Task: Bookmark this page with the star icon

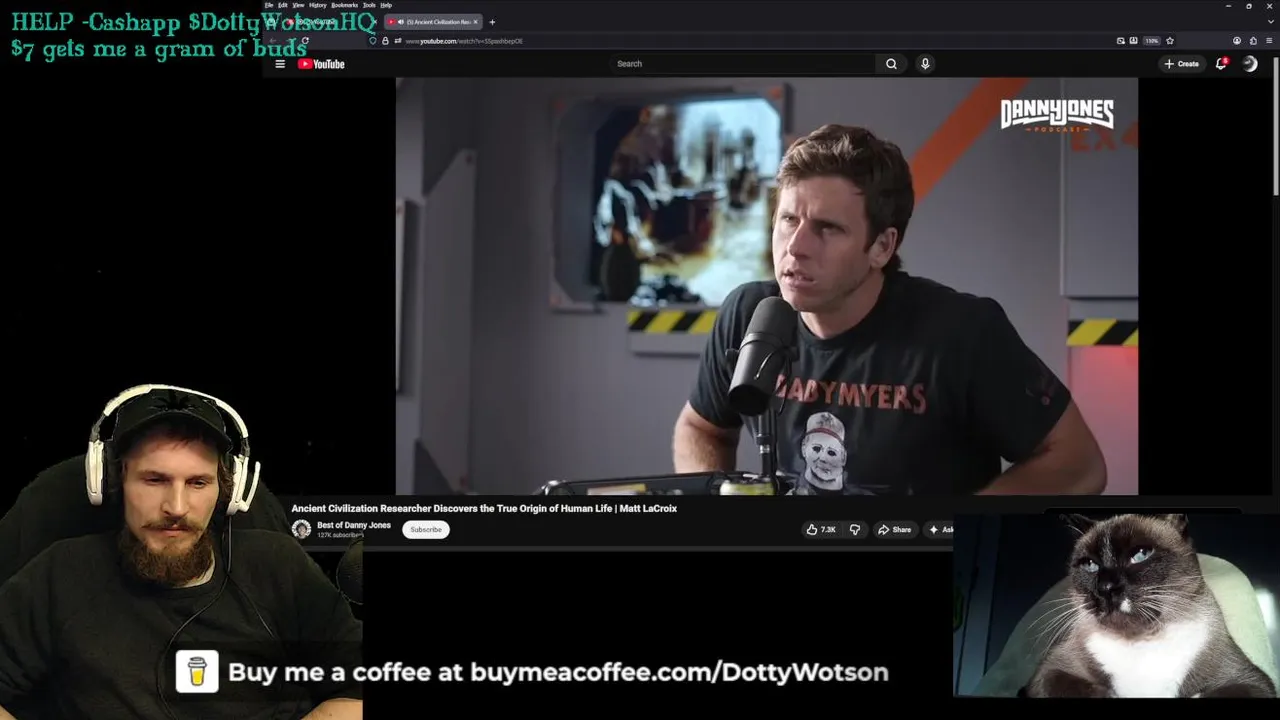Action: tap(1170, 41)
